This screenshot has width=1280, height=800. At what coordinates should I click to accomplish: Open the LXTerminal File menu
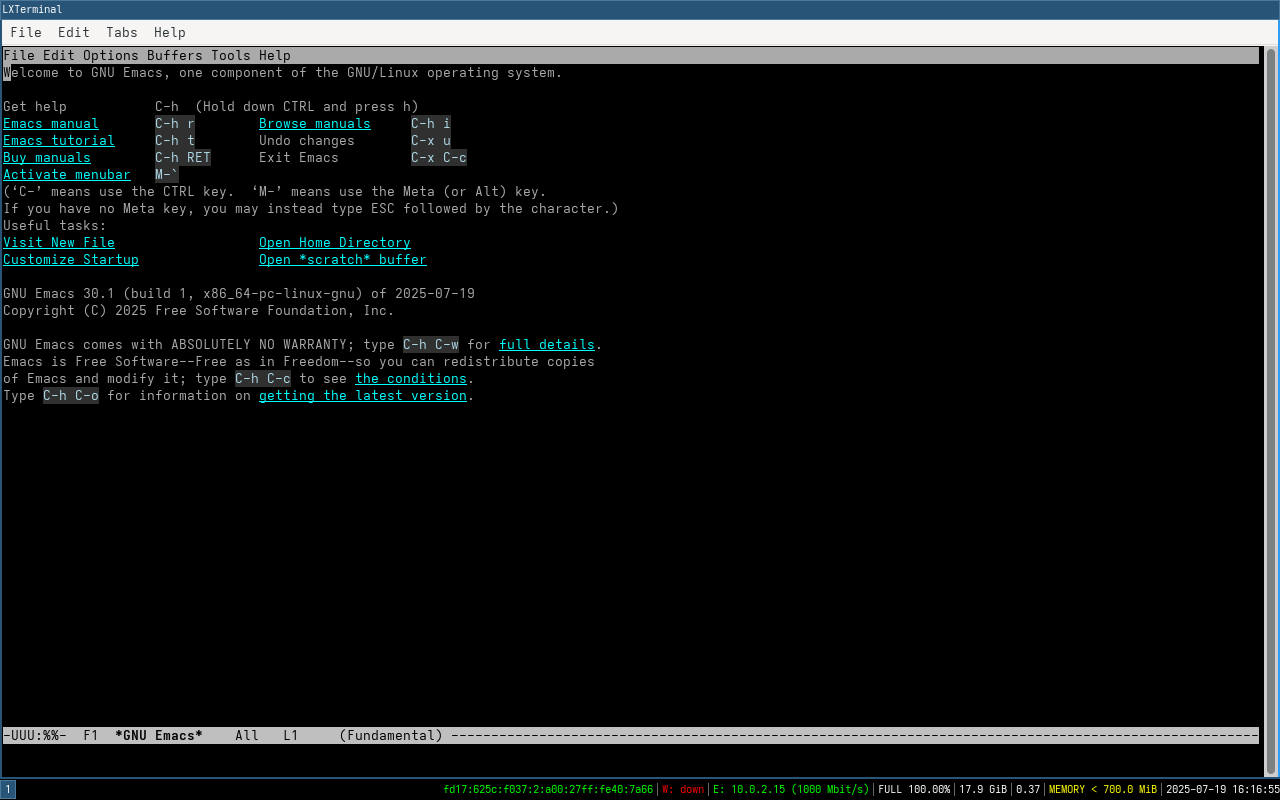click(26, 33)
